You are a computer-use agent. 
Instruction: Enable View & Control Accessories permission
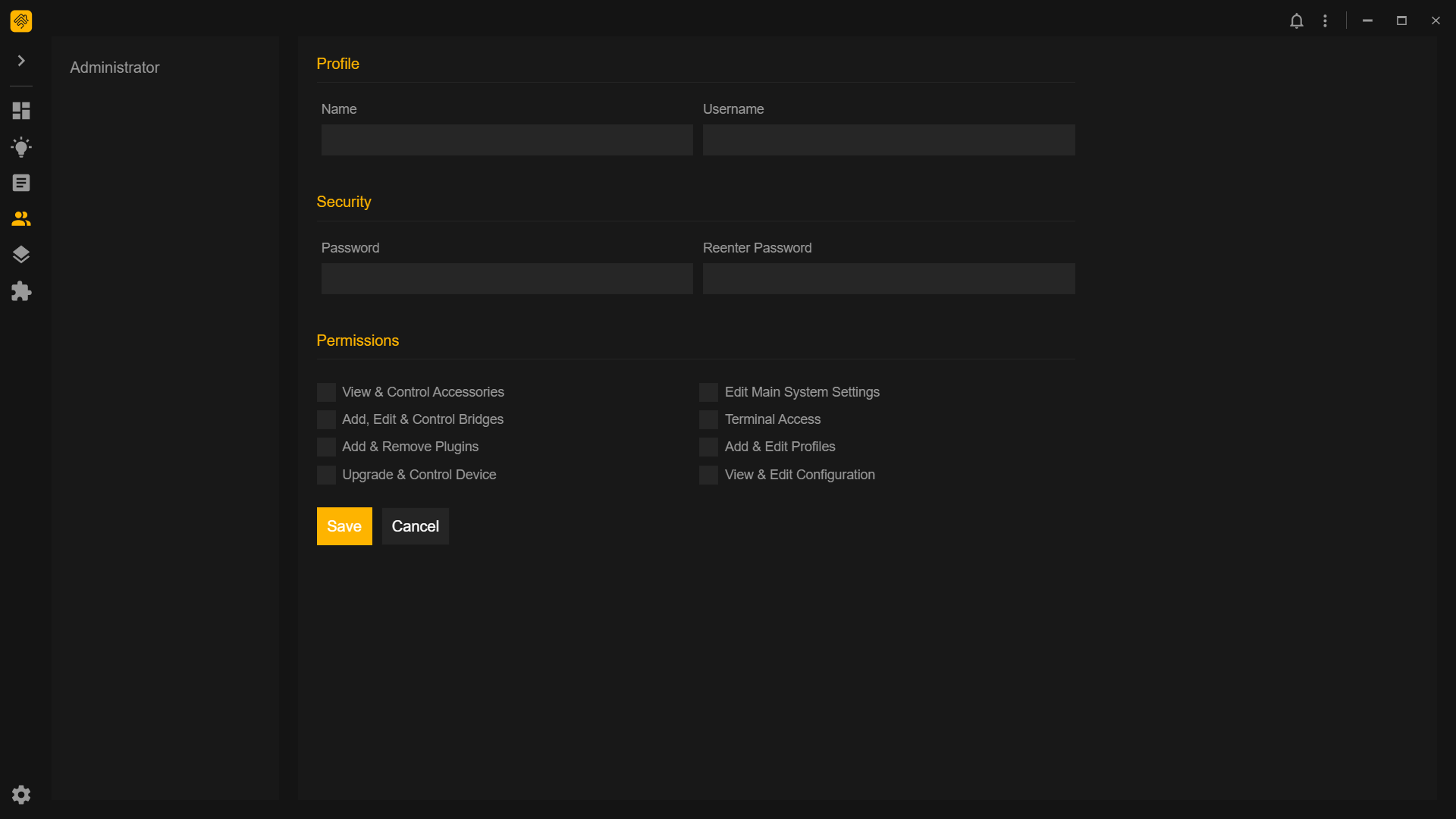click(326, 392)
